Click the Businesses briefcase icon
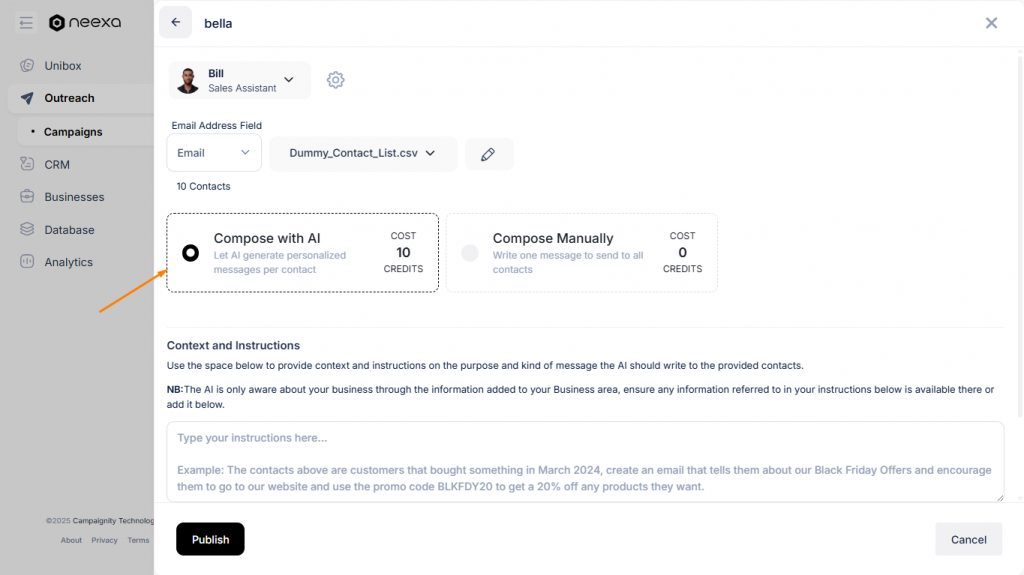The image size is (1024, 575). [x=27, y=197]
